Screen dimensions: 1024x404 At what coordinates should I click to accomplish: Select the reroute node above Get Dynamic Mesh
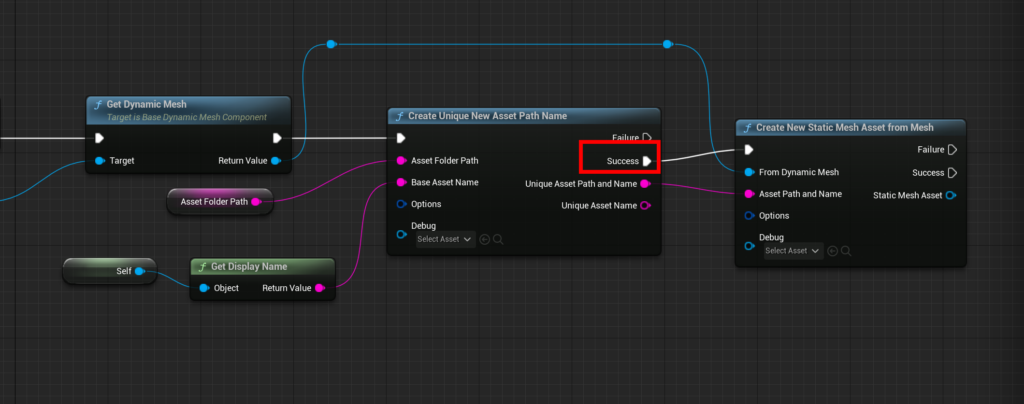pyautogui.click(x=331, y=44)
